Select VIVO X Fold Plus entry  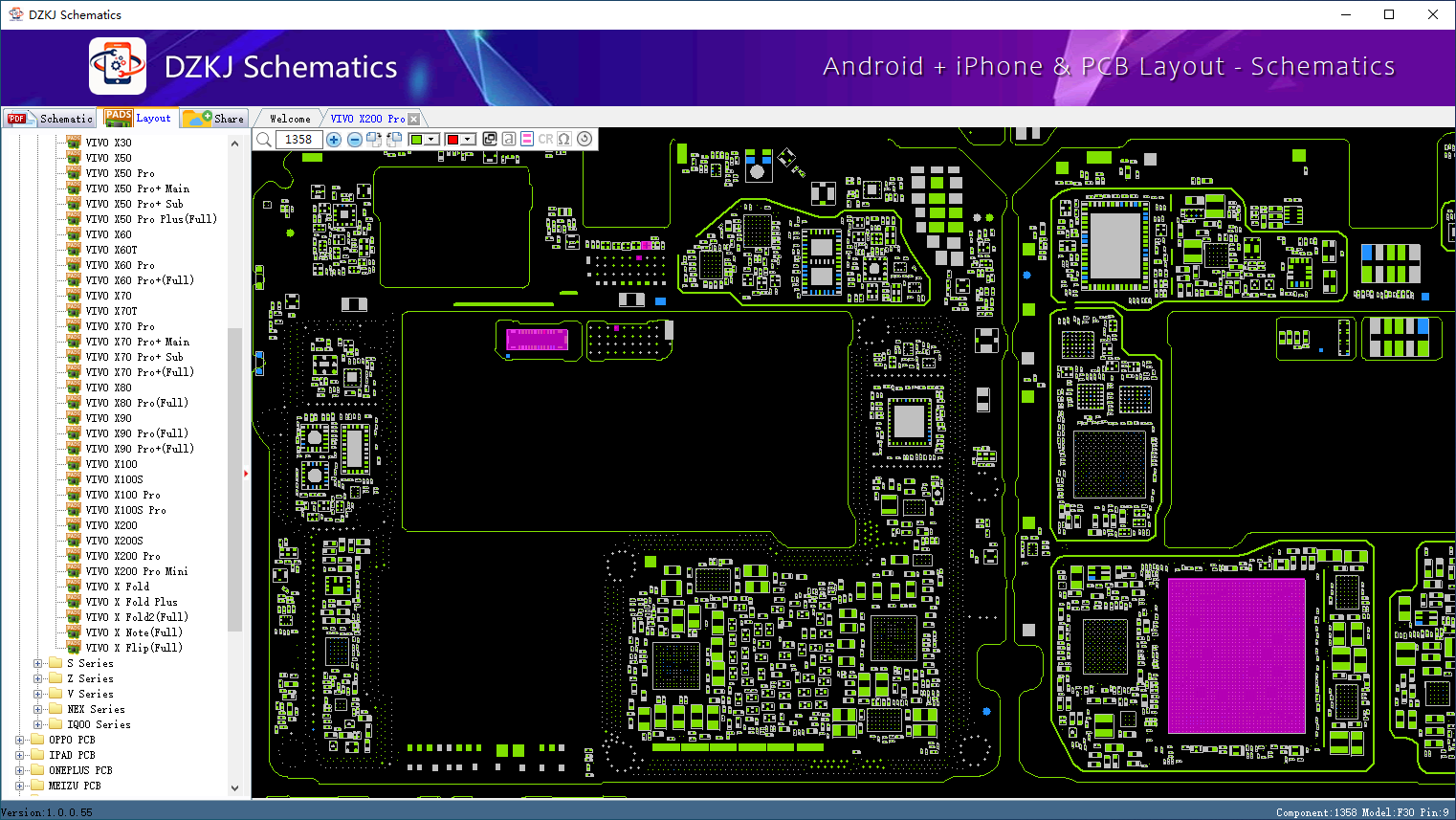click(131, 602)
